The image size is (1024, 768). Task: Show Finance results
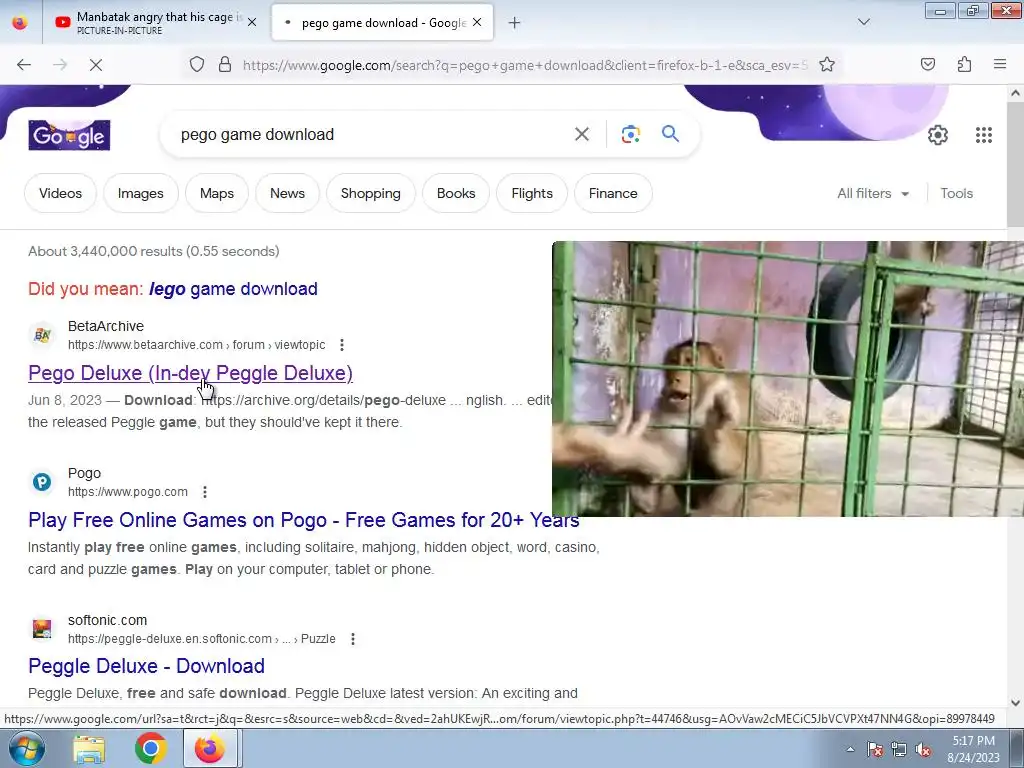click(613, 193)
